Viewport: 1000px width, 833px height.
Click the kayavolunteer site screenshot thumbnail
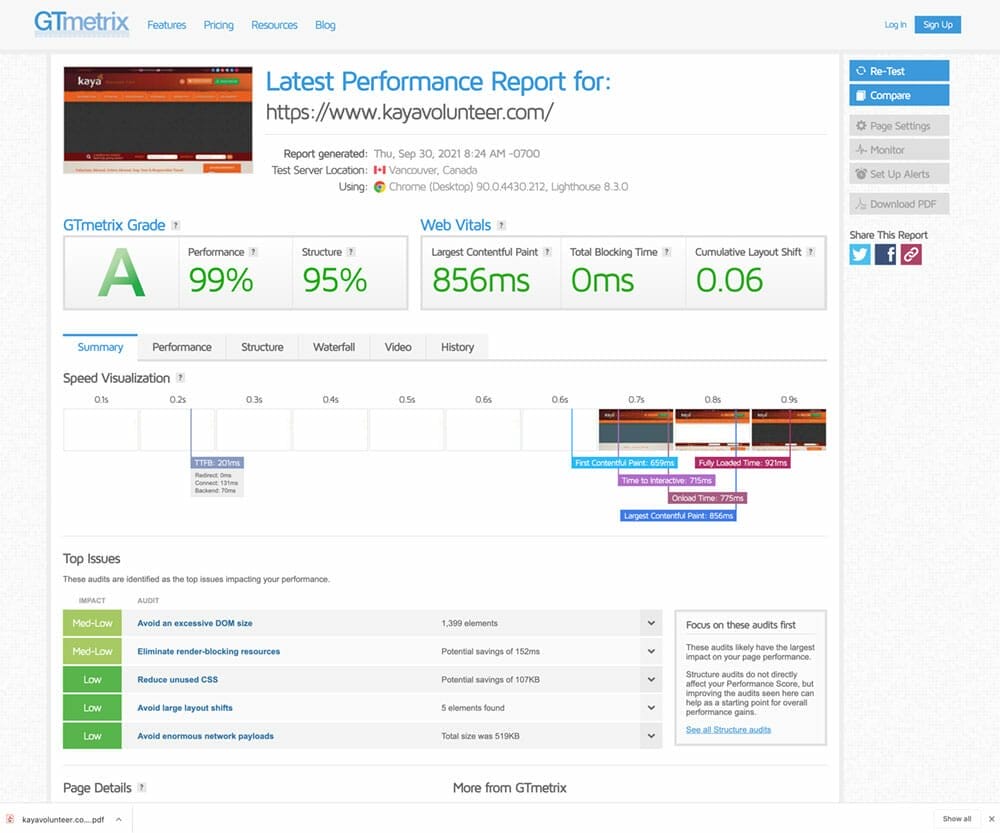158,120
